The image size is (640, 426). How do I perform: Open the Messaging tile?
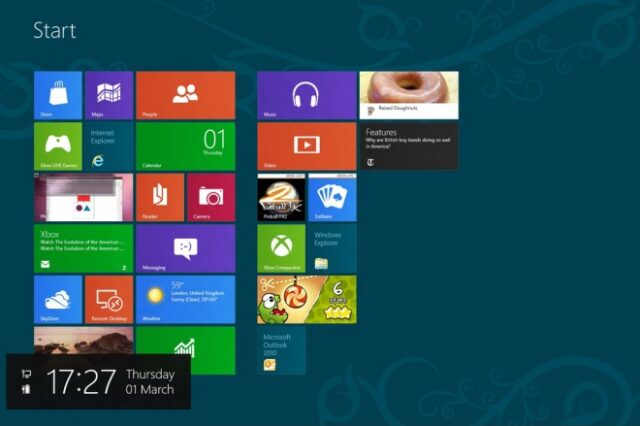point(185,248)
